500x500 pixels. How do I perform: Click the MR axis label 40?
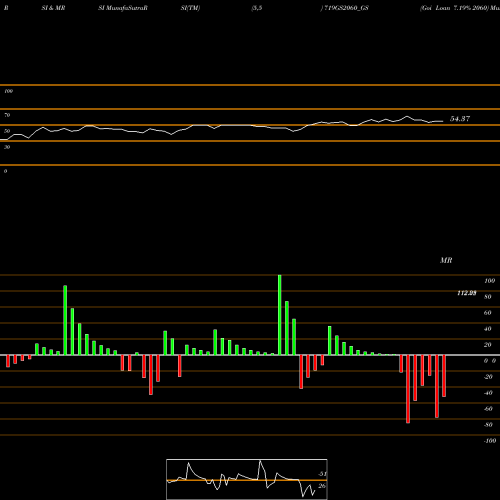click(488, 329)
